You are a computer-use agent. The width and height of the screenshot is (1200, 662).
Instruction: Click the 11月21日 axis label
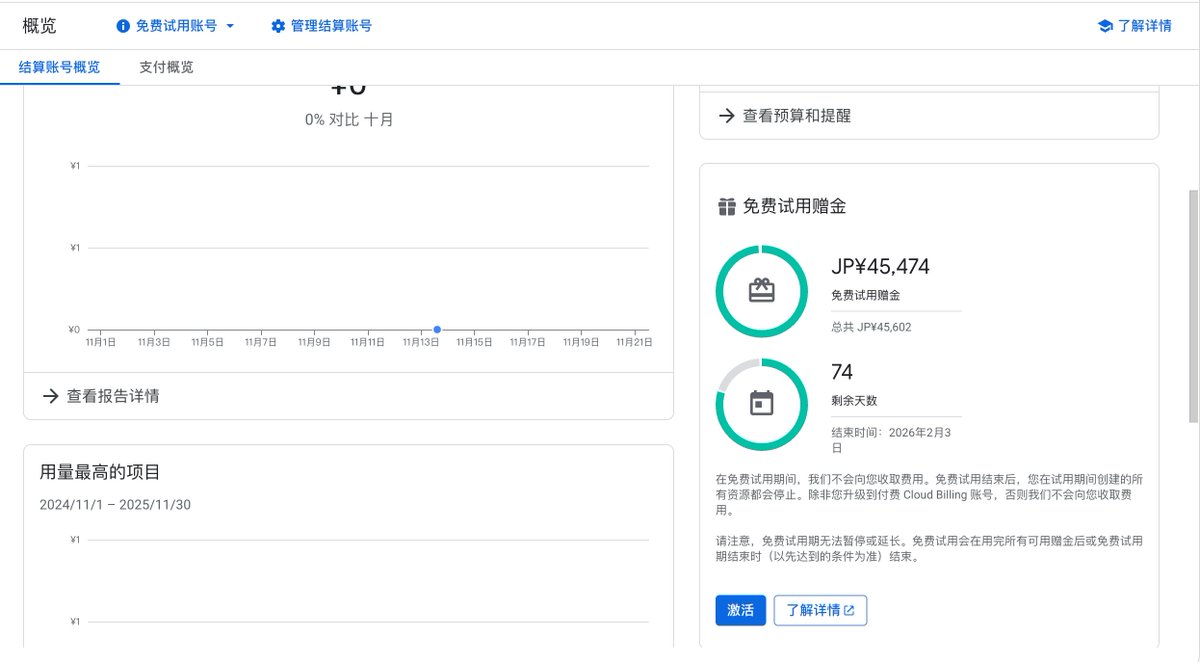click(x=634, y=342)
